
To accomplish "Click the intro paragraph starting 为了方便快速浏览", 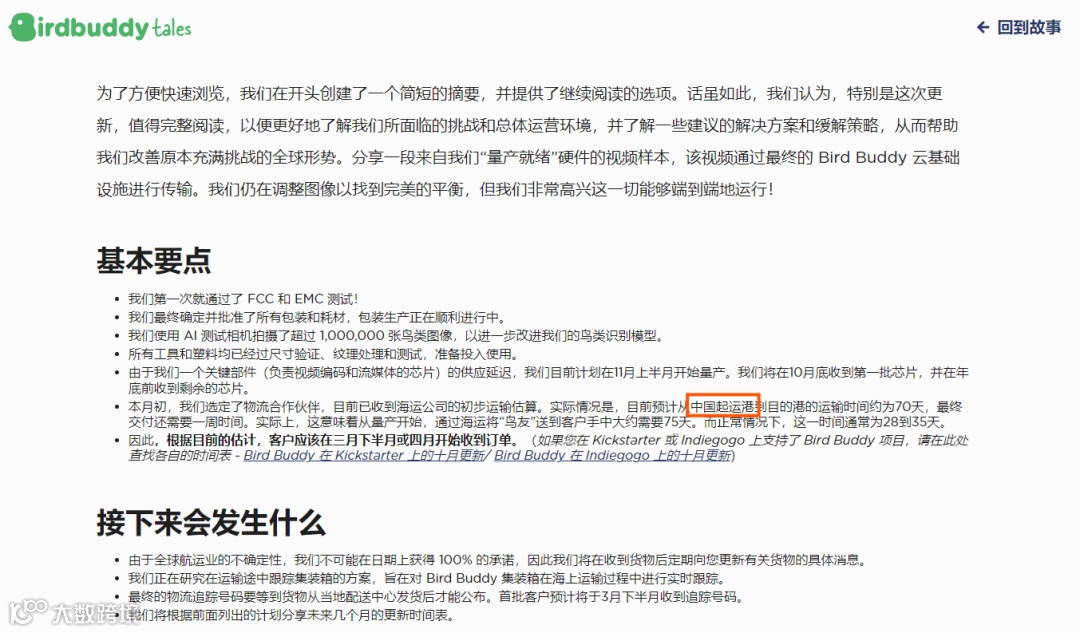I will point(528,141).
